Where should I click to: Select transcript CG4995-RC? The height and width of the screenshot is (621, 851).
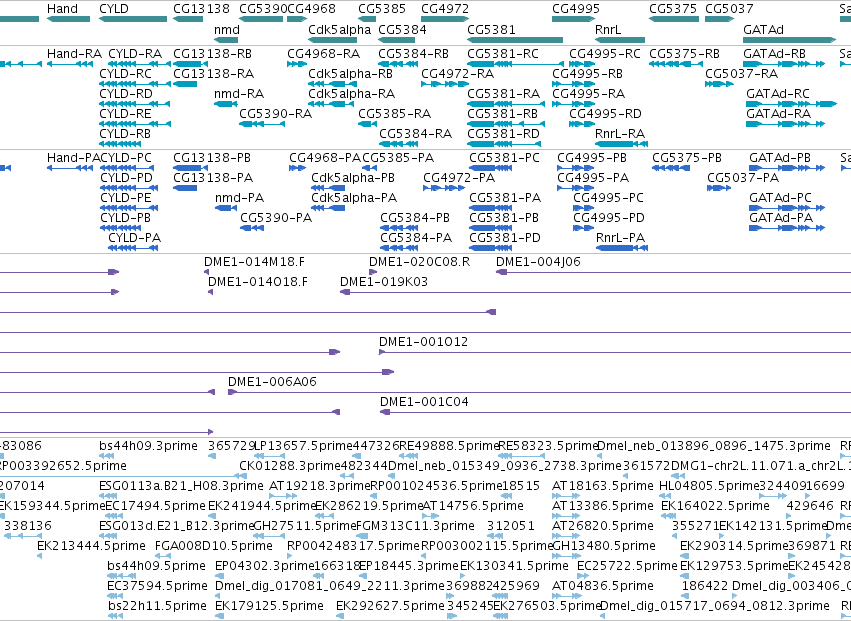click(x=582, y=64)
